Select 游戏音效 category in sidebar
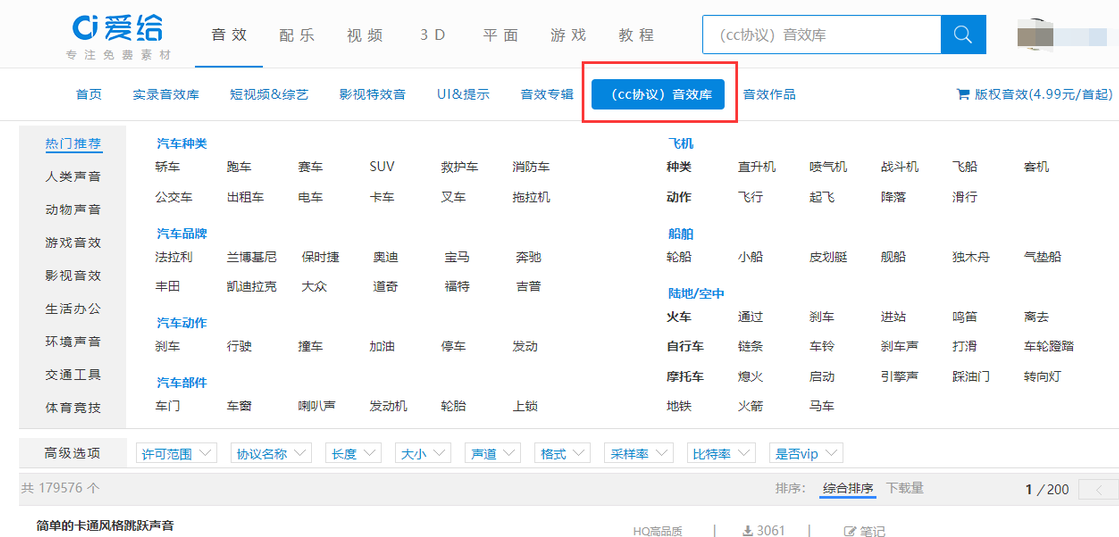The width and height of the screenshot is (1119, 537). tap(73, 243)
